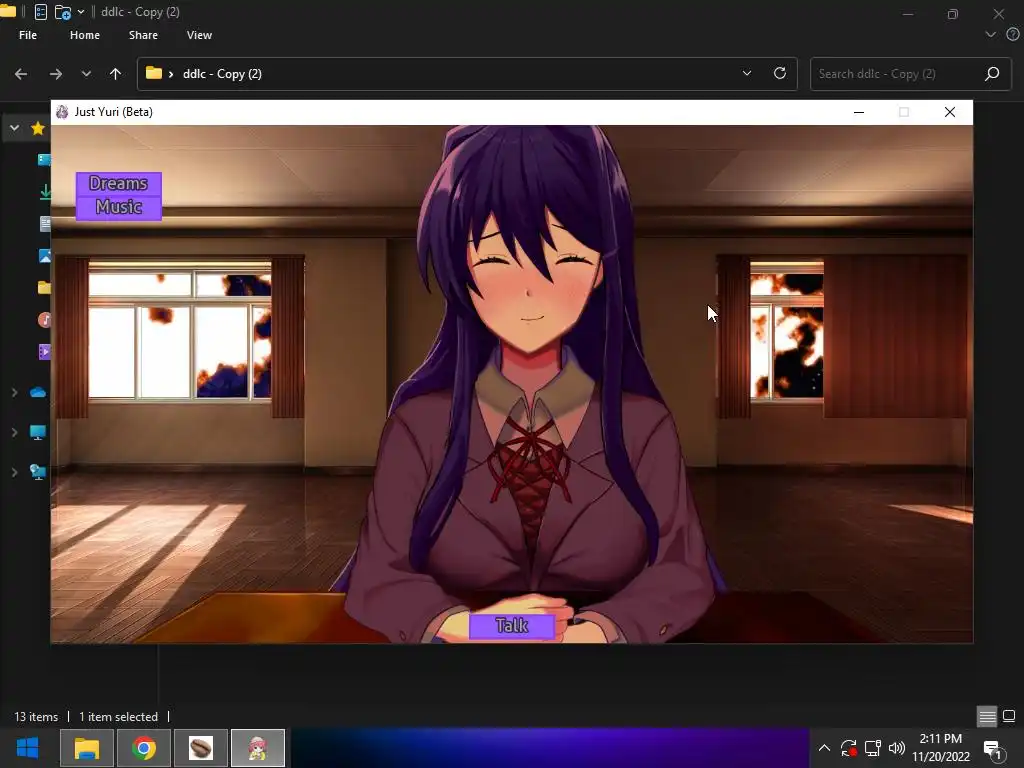Open Videos in the navigation pane
Image resolution: width=1024 pixels, height=768 pixels.
point(44,352)
